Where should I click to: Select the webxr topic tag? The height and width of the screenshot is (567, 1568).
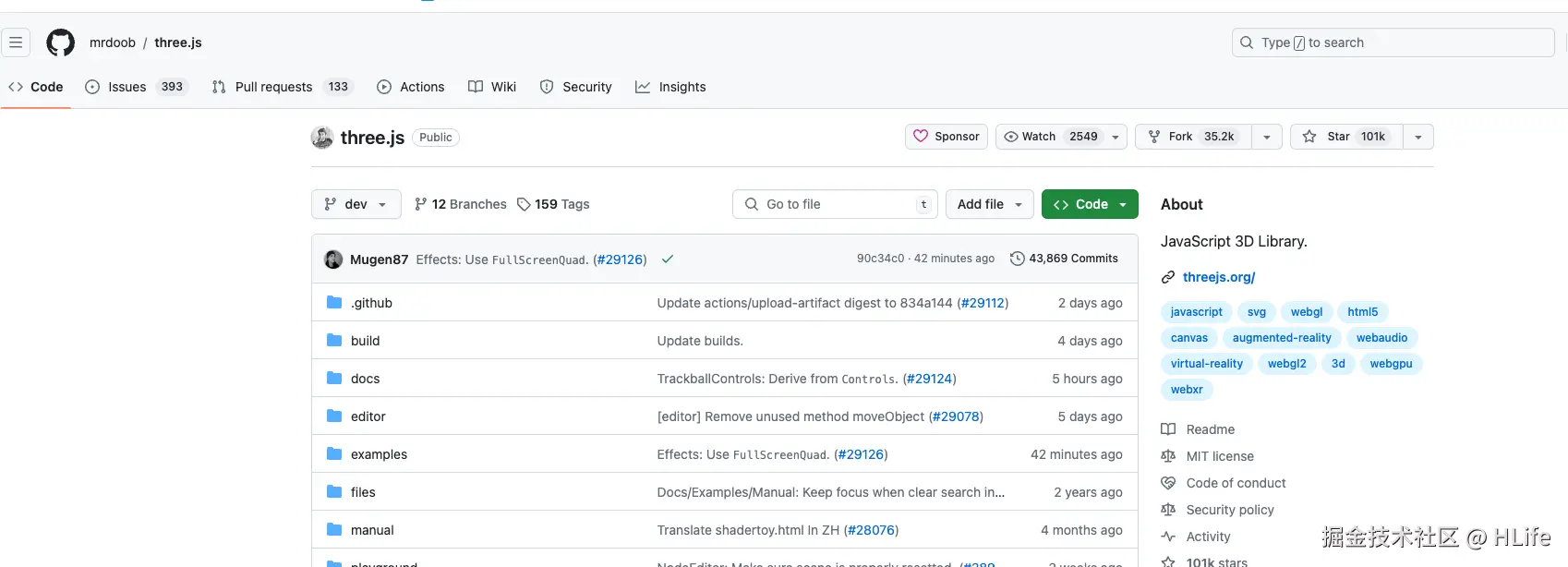click(x=1187, y=390)
